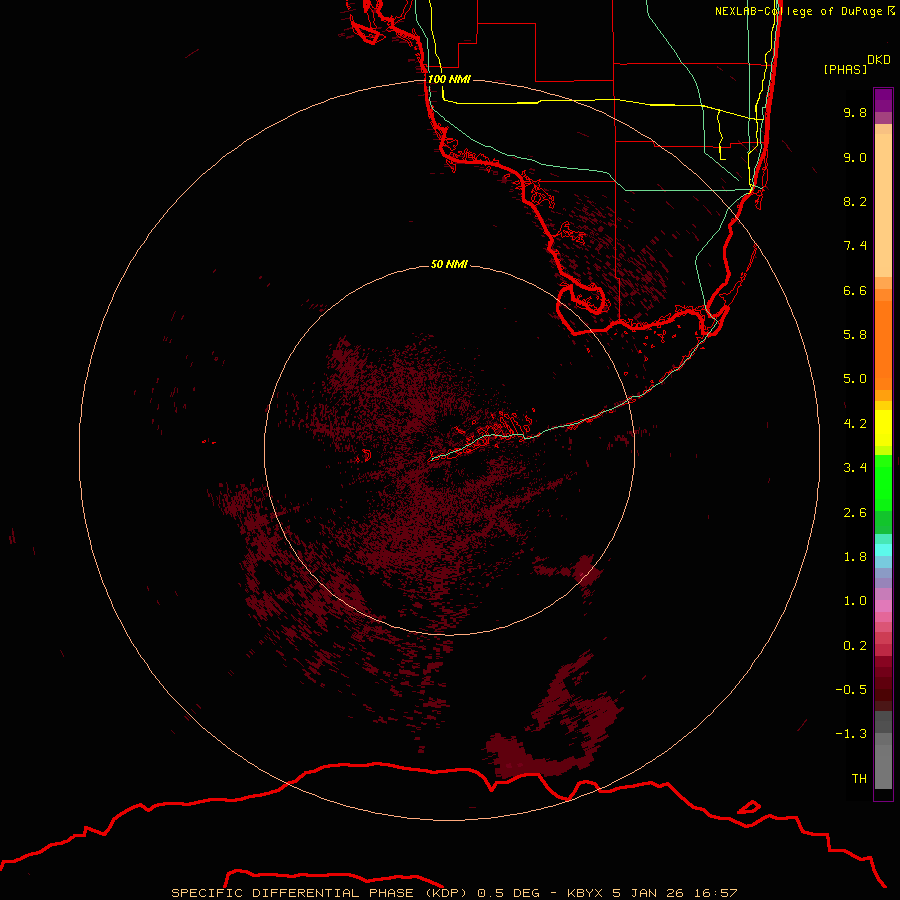Click the 7.4 value on the color scale
The image size is (900, 900).
tap(855, 246)
